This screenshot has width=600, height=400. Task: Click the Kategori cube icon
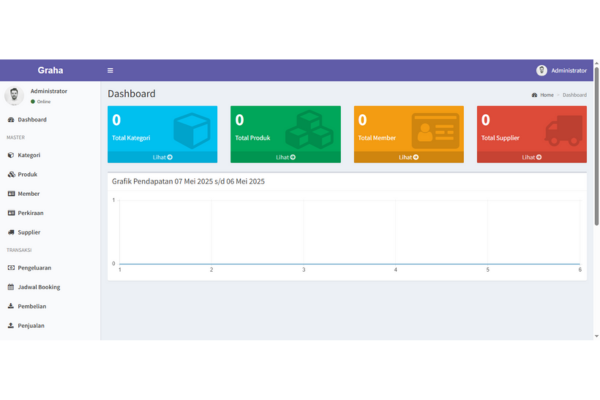tap(11, 155)
